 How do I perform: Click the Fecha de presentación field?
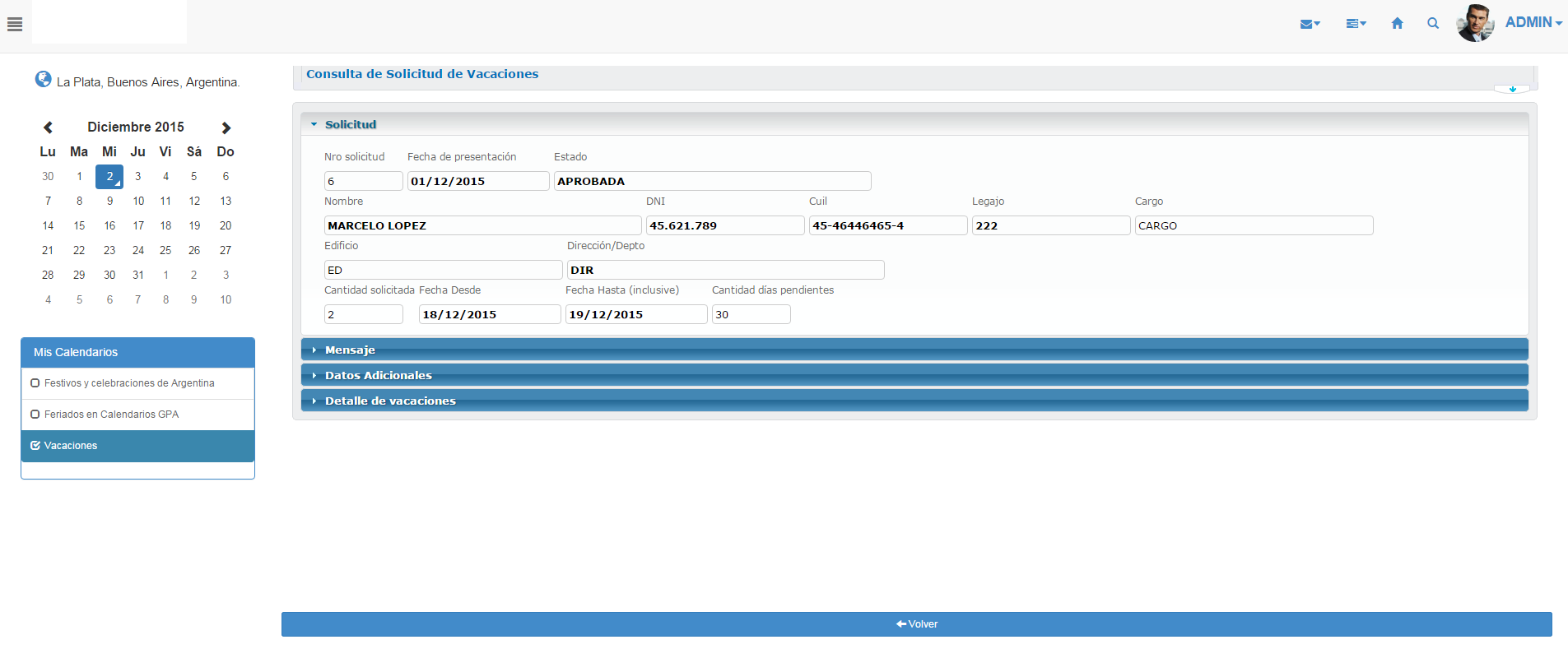478,181
